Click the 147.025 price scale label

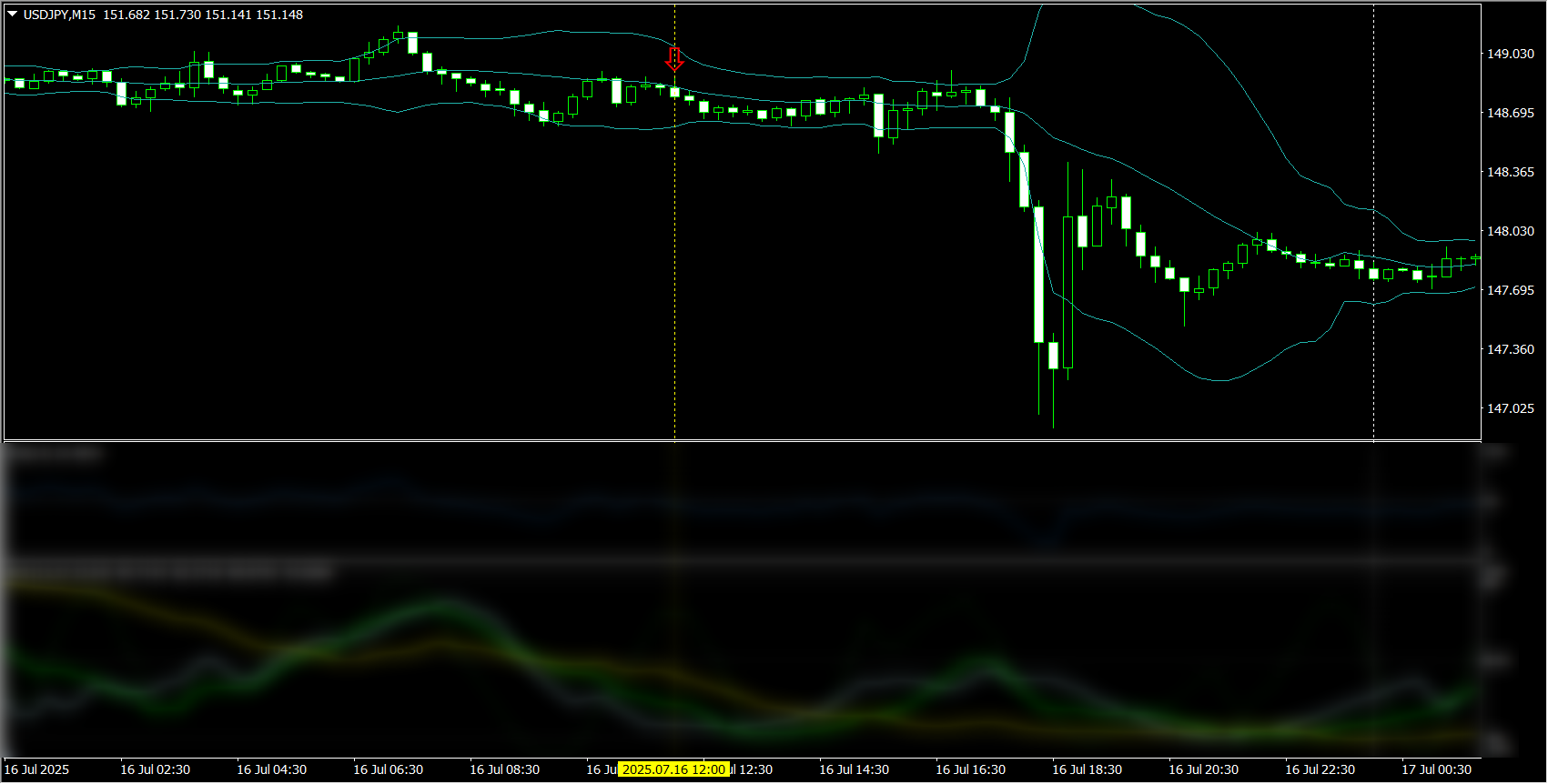point(1510,408)
